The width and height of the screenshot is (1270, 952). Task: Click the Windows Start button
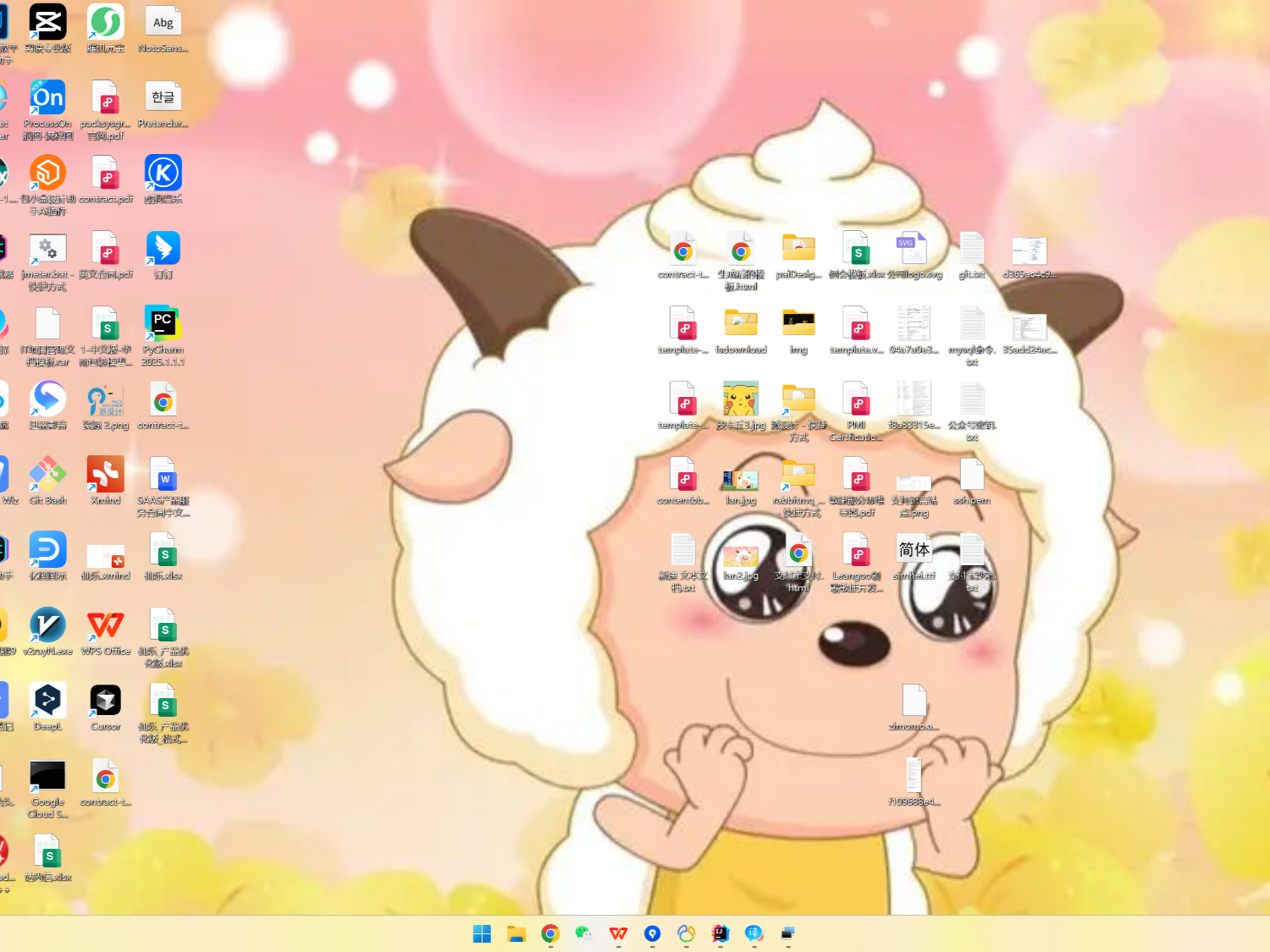pyautogui.click(x=482, y=933)
